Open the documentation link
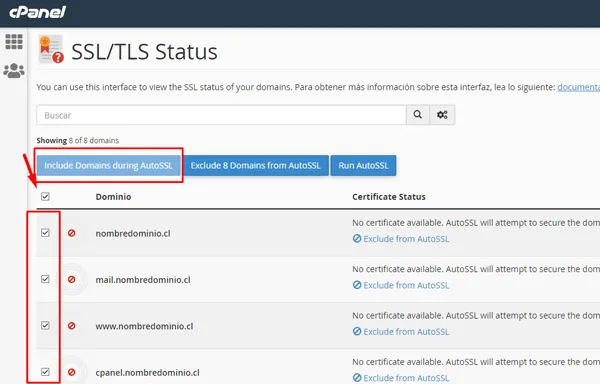Viewport: 600px width, 384px height. click(579, 87)
